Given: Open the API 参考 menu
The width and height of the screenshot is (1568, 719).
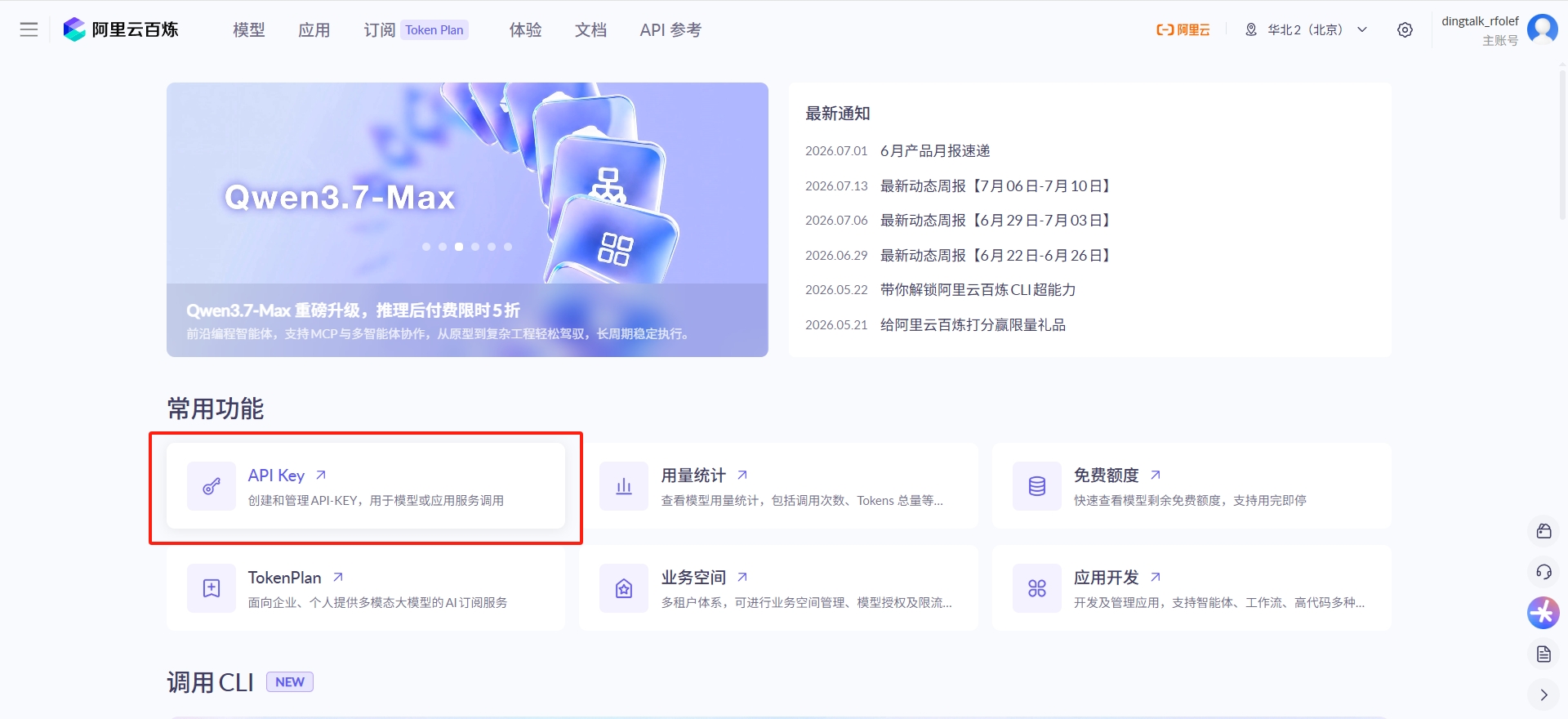Looking at the screenshot, I should point(670,30).
